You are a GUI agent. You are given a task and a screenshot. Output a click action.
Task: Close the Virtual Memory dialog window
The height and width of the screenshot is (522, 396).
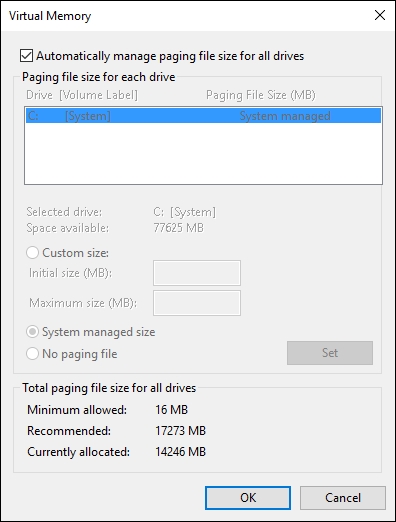click(380, 15)
